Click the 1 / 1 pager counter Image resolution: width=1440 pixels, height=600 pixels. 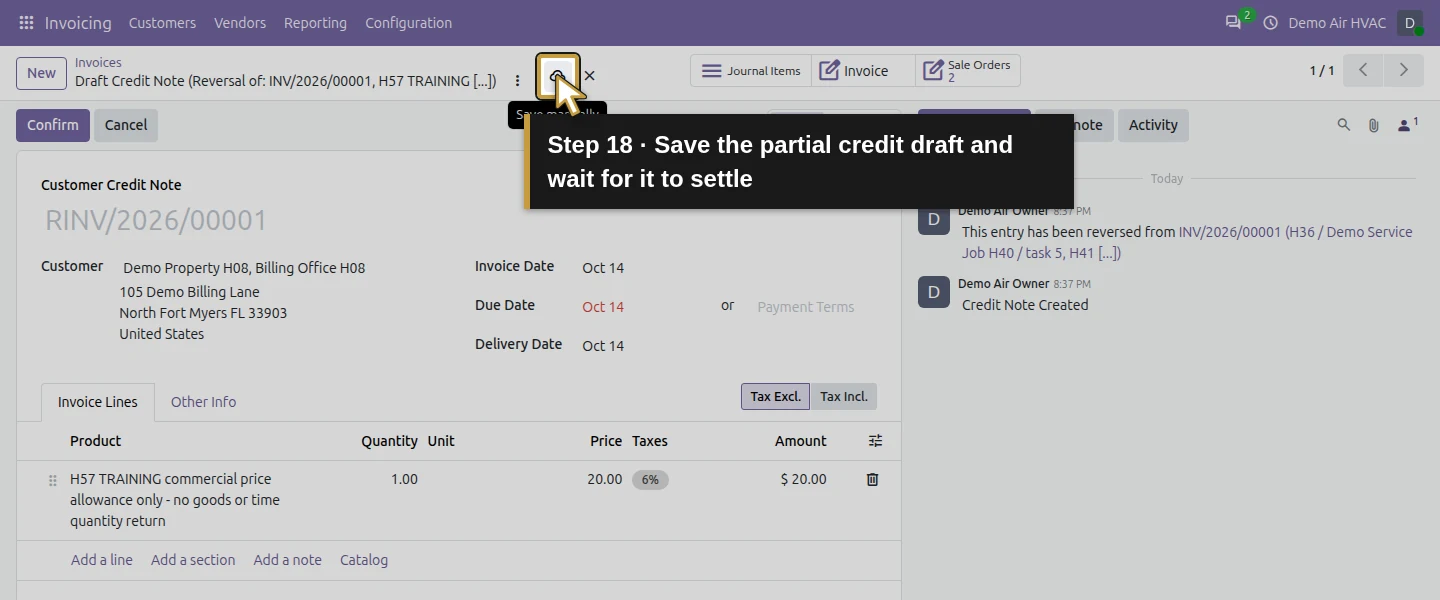coord(1322,71)
